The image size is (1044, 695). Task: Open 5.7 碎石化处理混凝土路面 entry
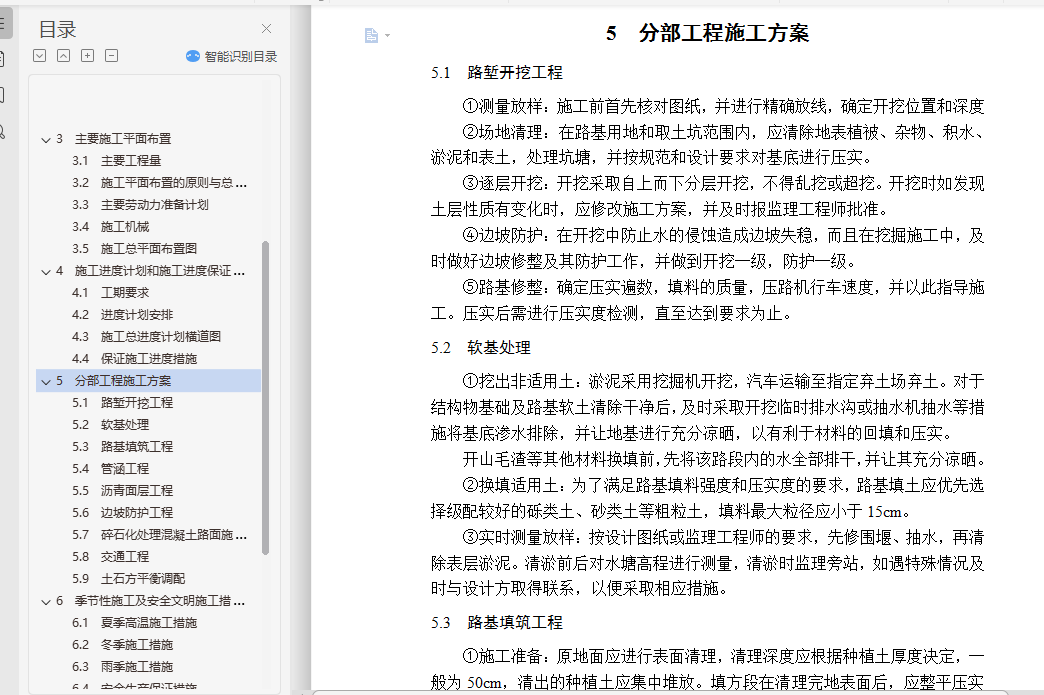[159, 534]
